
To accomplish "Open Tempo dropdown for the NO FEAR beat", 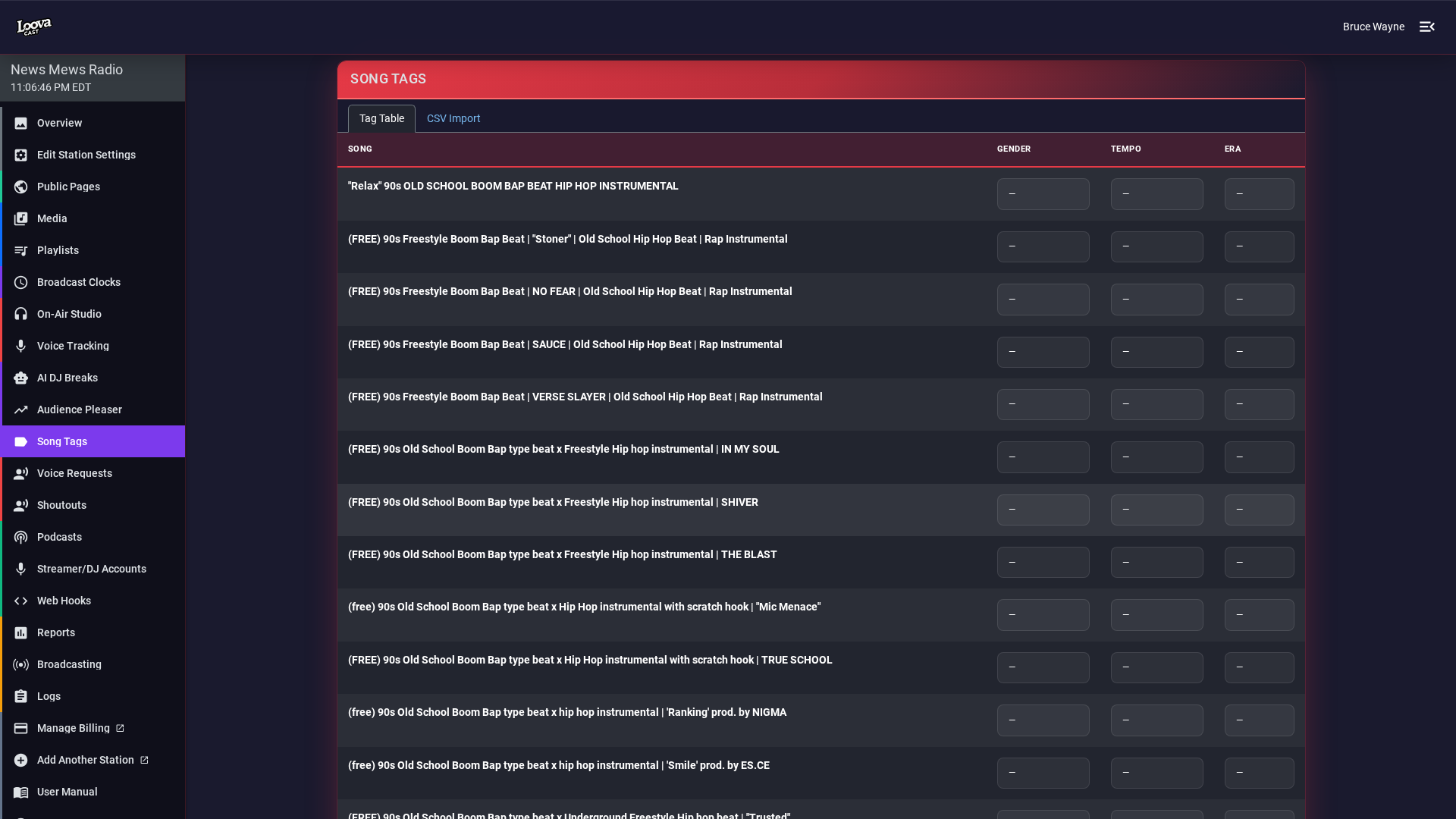I will click(1156, 300).
